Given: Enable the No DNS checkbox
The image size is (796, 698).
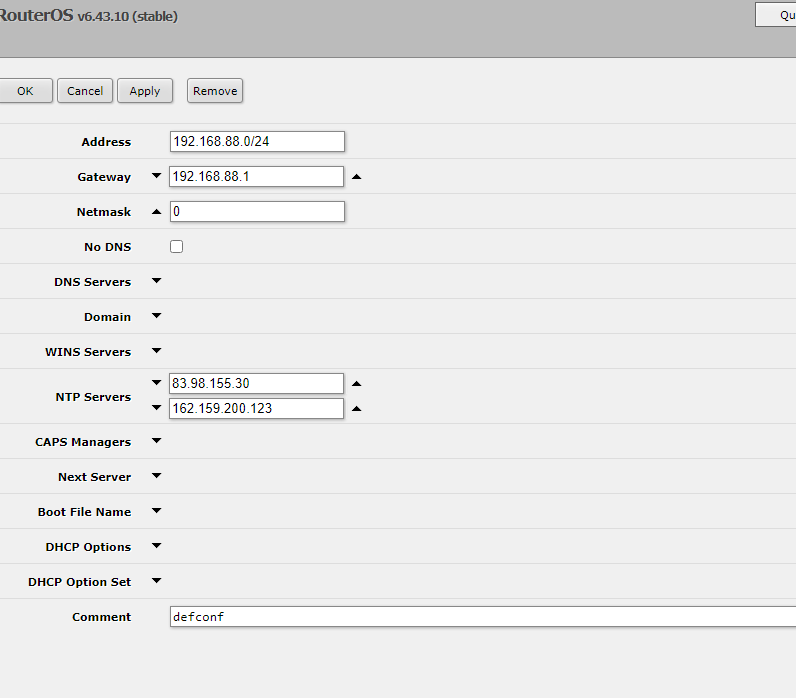Looking at the screenshot, I should (x=177, y=247).
